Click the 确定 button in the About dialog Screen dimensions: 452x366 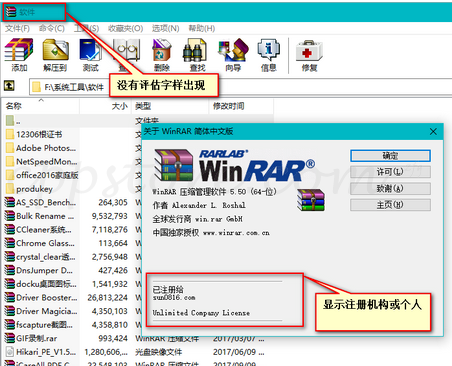390,155
